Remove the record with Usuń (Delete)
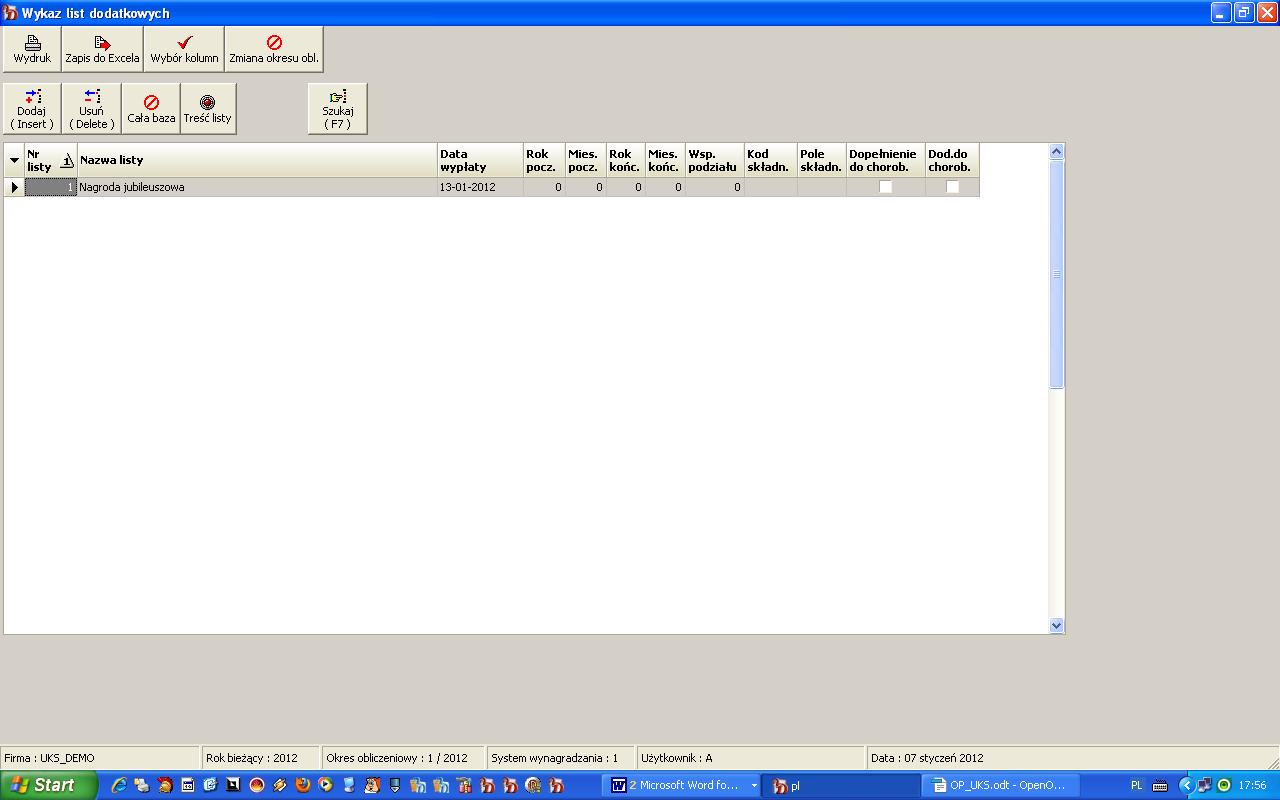This screenshot has width=1280, height=800. 91,108
